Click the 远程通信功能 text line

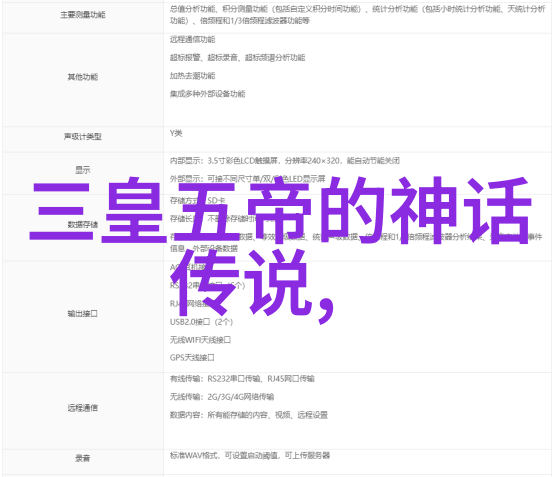[x=193, y=40]
